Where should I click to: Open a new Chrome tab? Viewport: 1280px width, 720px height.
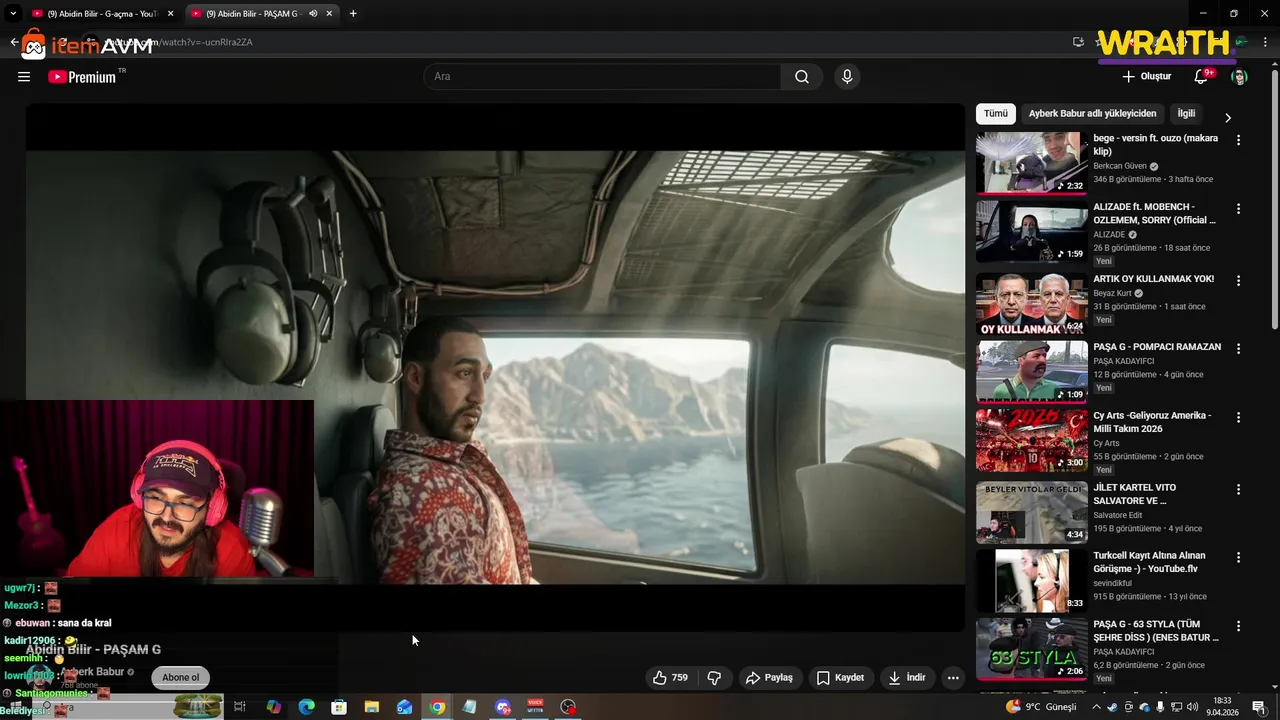353,14
